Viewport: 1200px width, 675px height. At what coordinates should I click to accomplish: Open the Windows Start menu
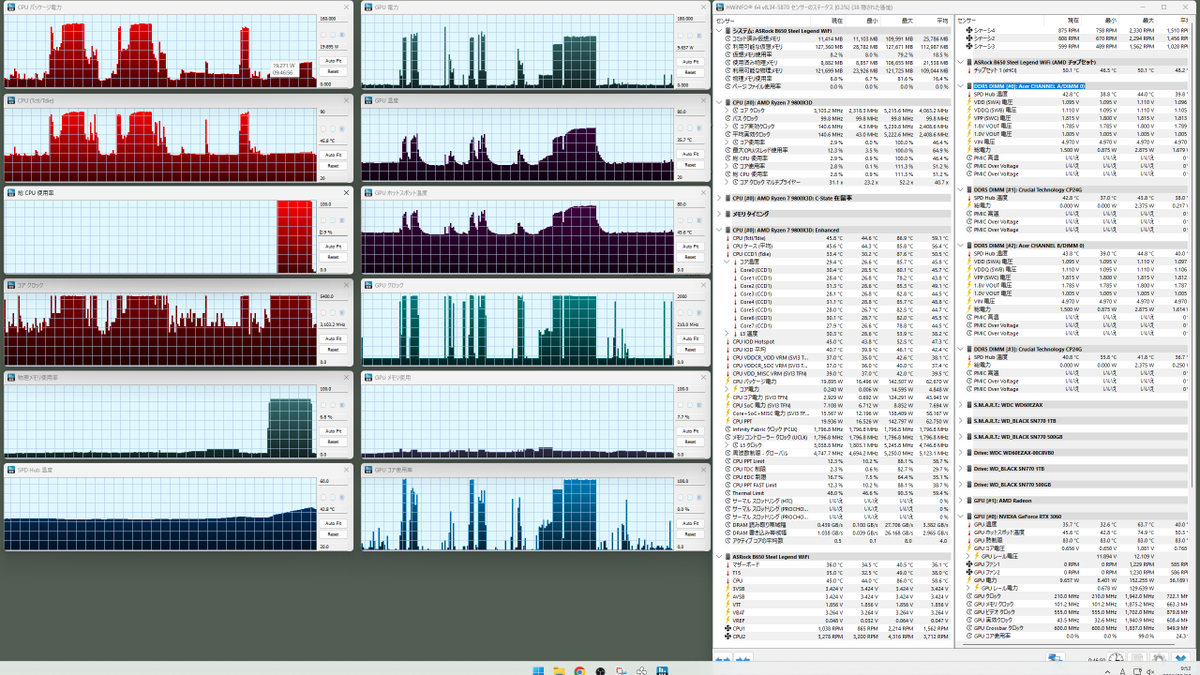(538, 671)
